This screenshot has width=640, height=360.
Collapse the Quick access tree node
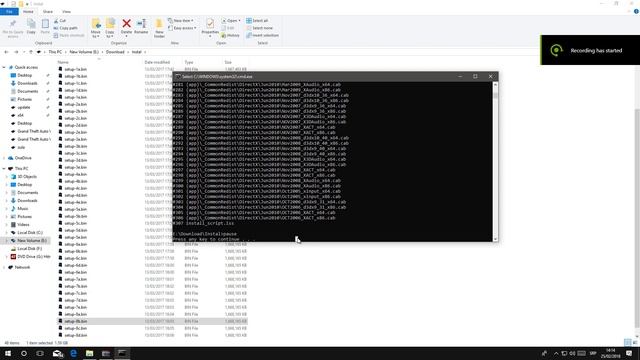pyautogui.click(x=4, y=67)
